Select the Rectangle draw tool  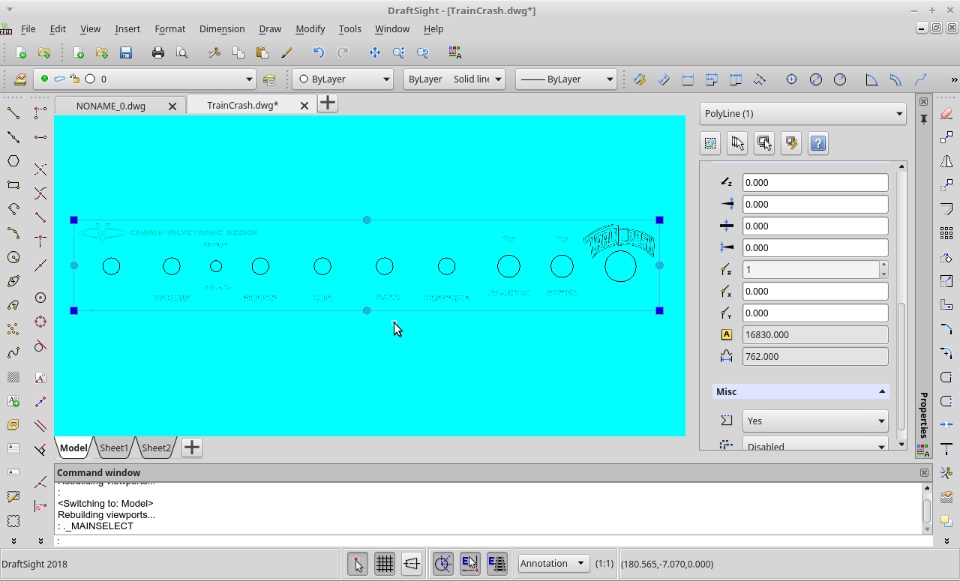coord(13,185)
